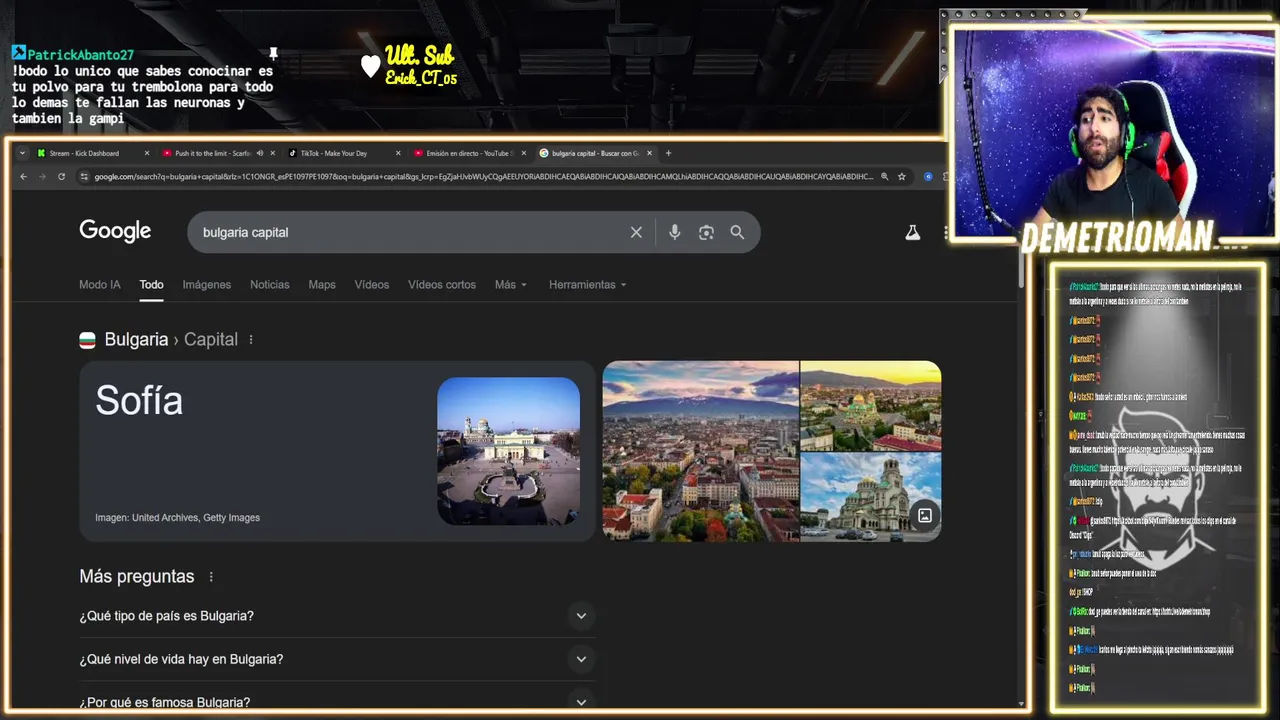Open the browser profile avatar
1280x720 pixels.
tap(928, 176)
